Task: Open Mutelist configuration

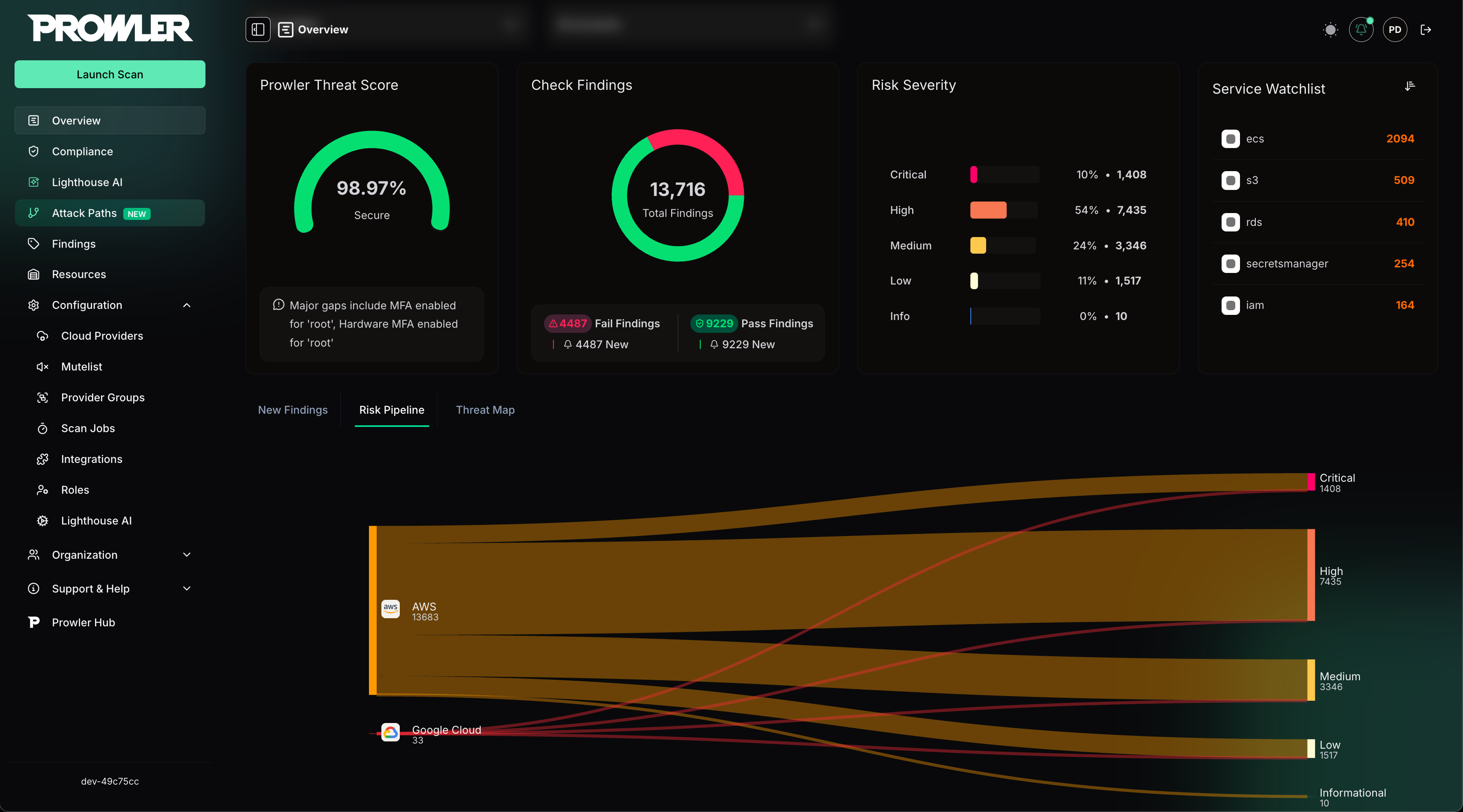Action: click(81, 367)
